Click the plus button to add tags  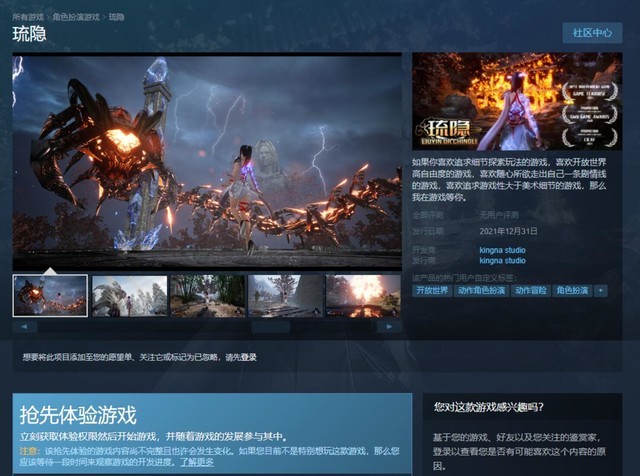click(x=600, y=290)
